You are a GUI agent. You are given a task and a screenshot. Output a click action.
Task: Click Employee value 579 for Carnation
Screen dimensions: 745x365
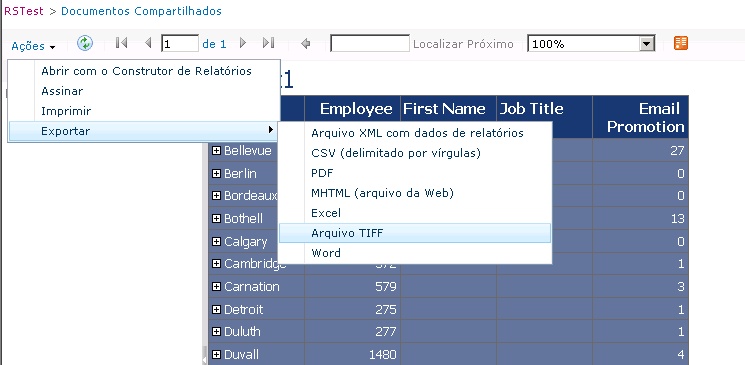(385, 287)
